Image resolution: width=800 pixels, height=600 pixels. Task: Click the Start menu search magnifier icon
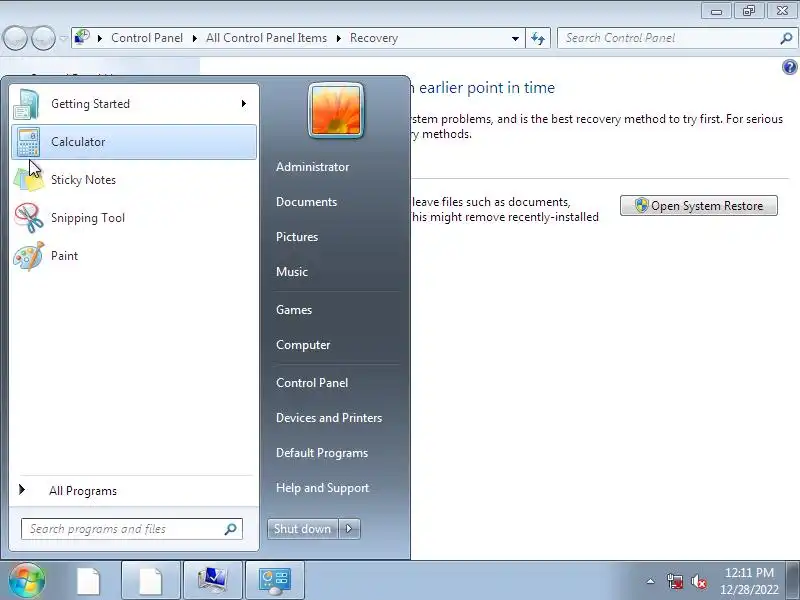tap(231, 529)
